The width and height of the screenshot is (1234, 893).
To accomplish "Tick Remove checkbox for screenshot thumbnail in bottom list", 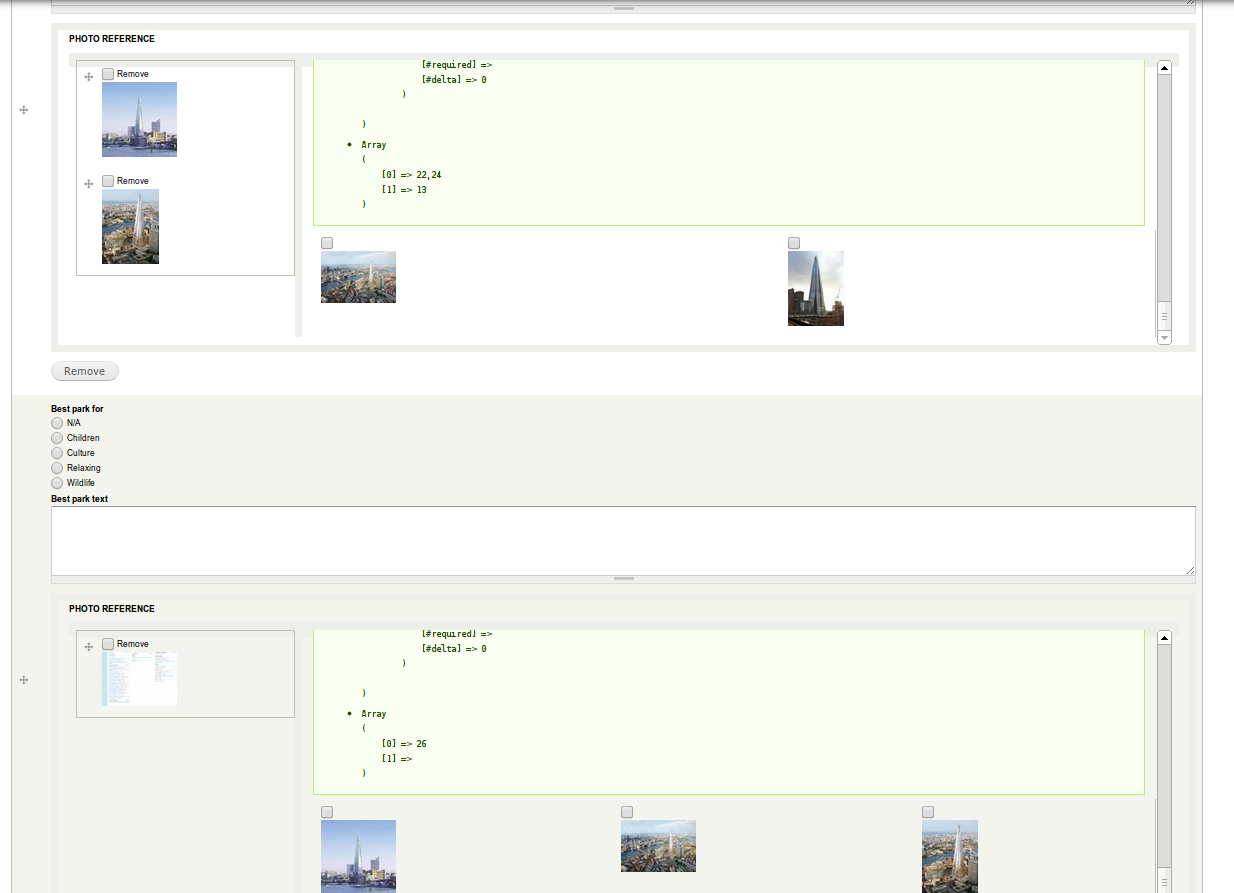I will click(108, 644).
